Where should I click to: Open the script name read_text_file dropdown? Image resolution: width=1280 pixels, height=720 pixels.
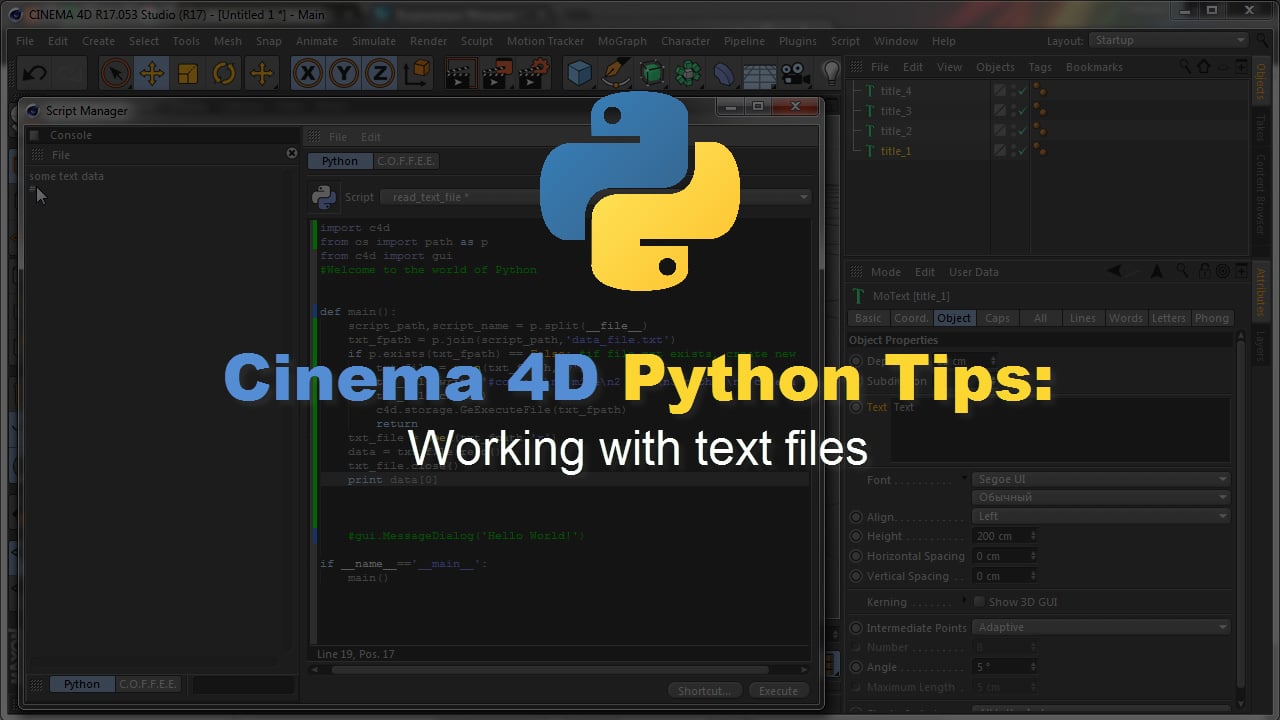596,197
